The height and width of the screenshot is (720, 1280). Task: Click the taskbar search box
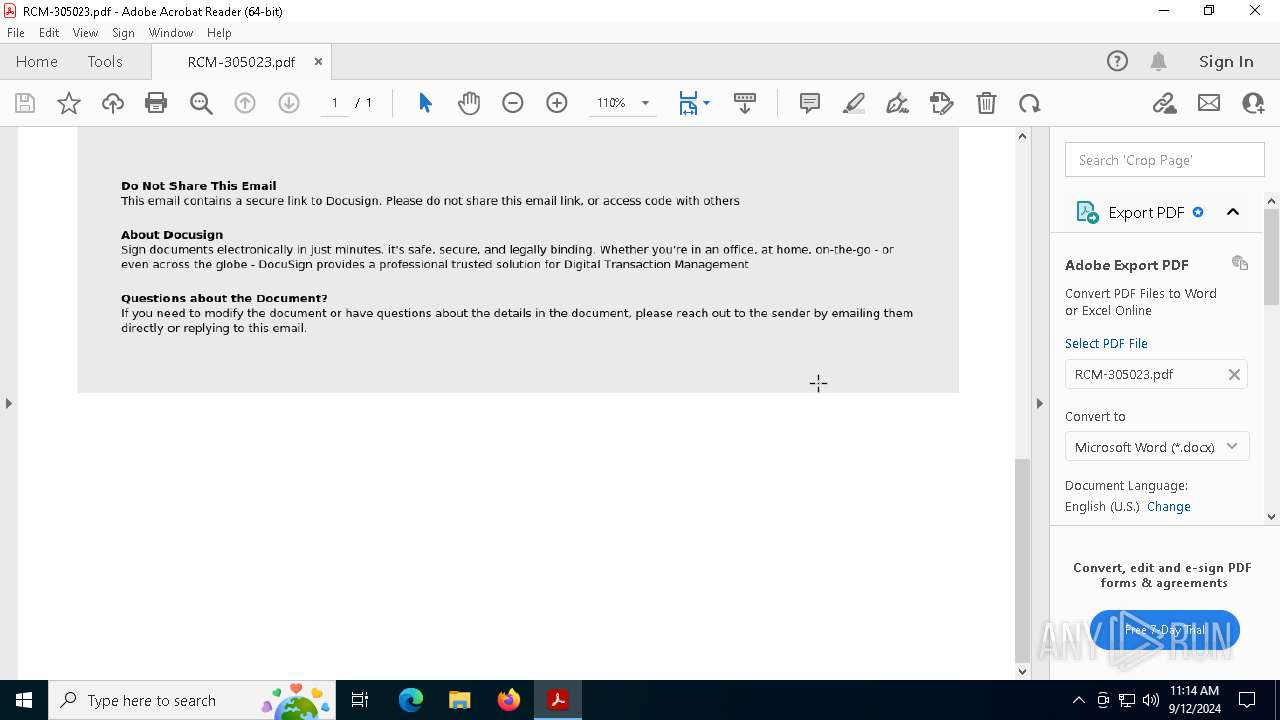coord(192,700)
